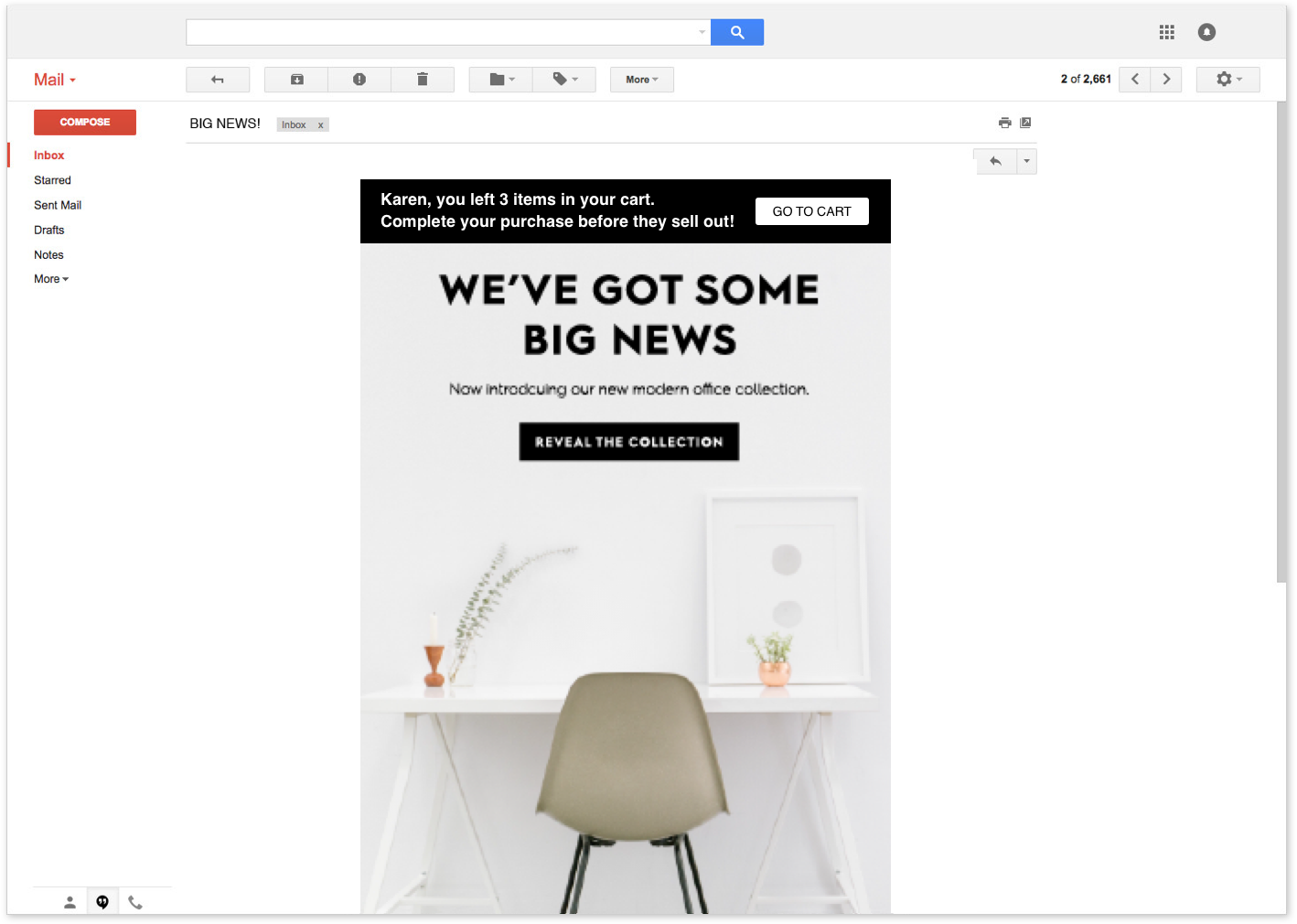This screenshot has width=1297, height=924.
Task: Click the COMPOSE button
Action: tap(85, 123)
